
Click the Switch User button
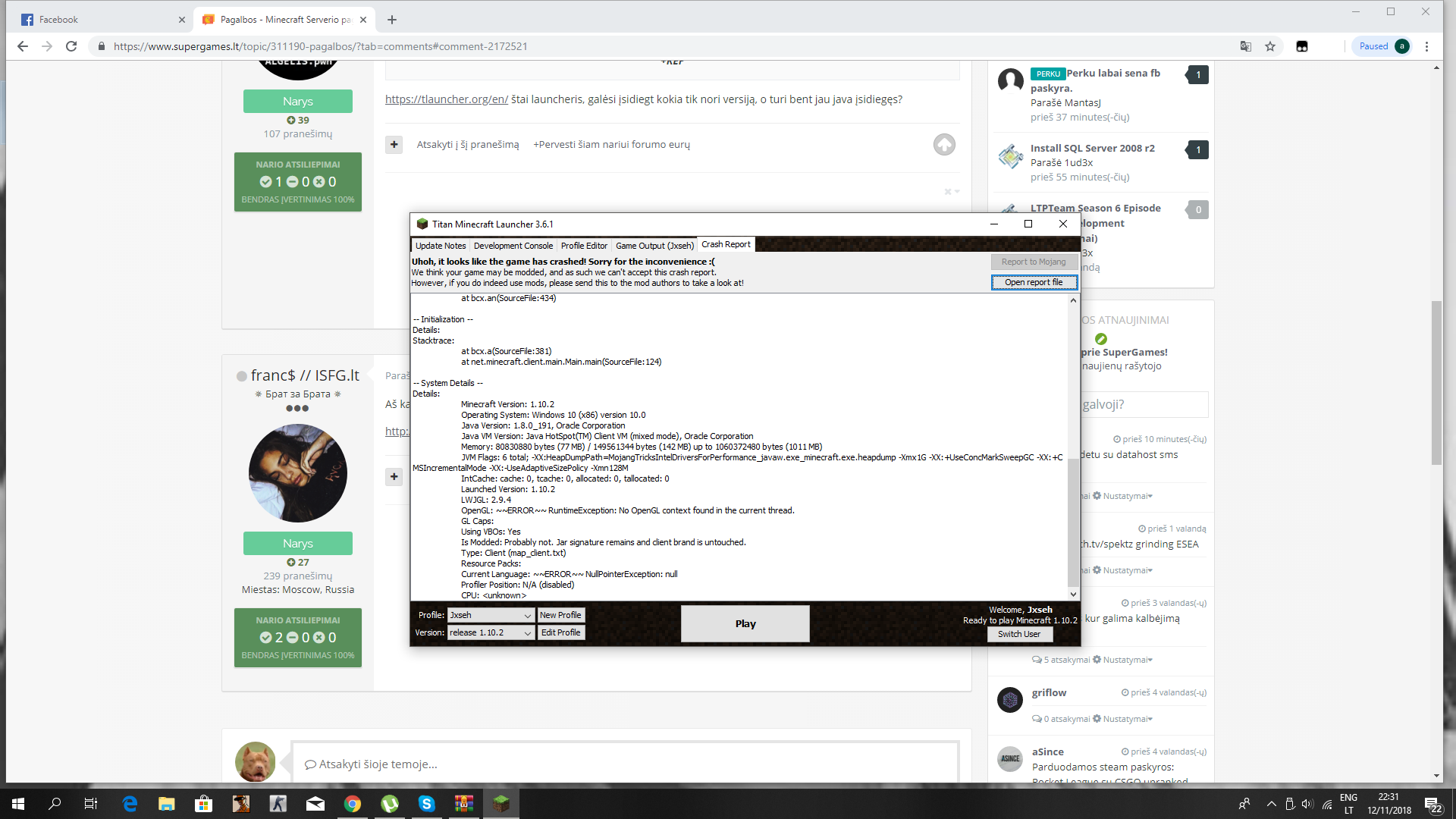[1019, 634]
